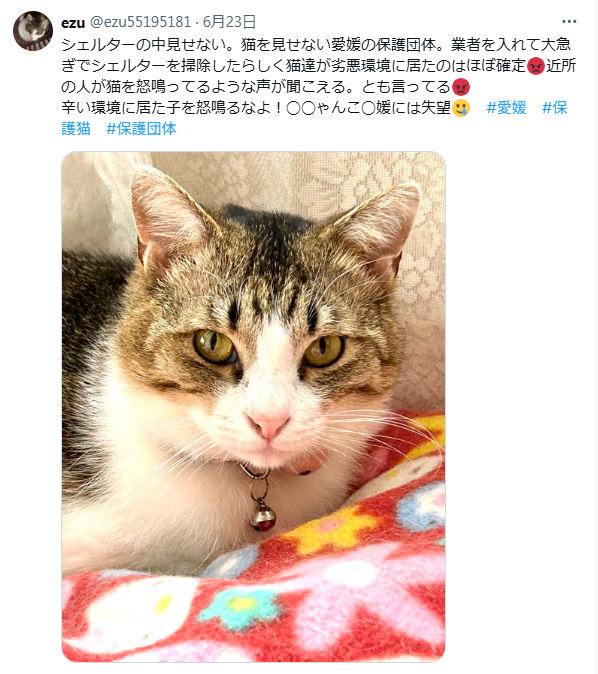The width and height of the screenshot is (598, 674).
Task: Click the angry emoji after とも言ってる
Action: click(461, 87)
